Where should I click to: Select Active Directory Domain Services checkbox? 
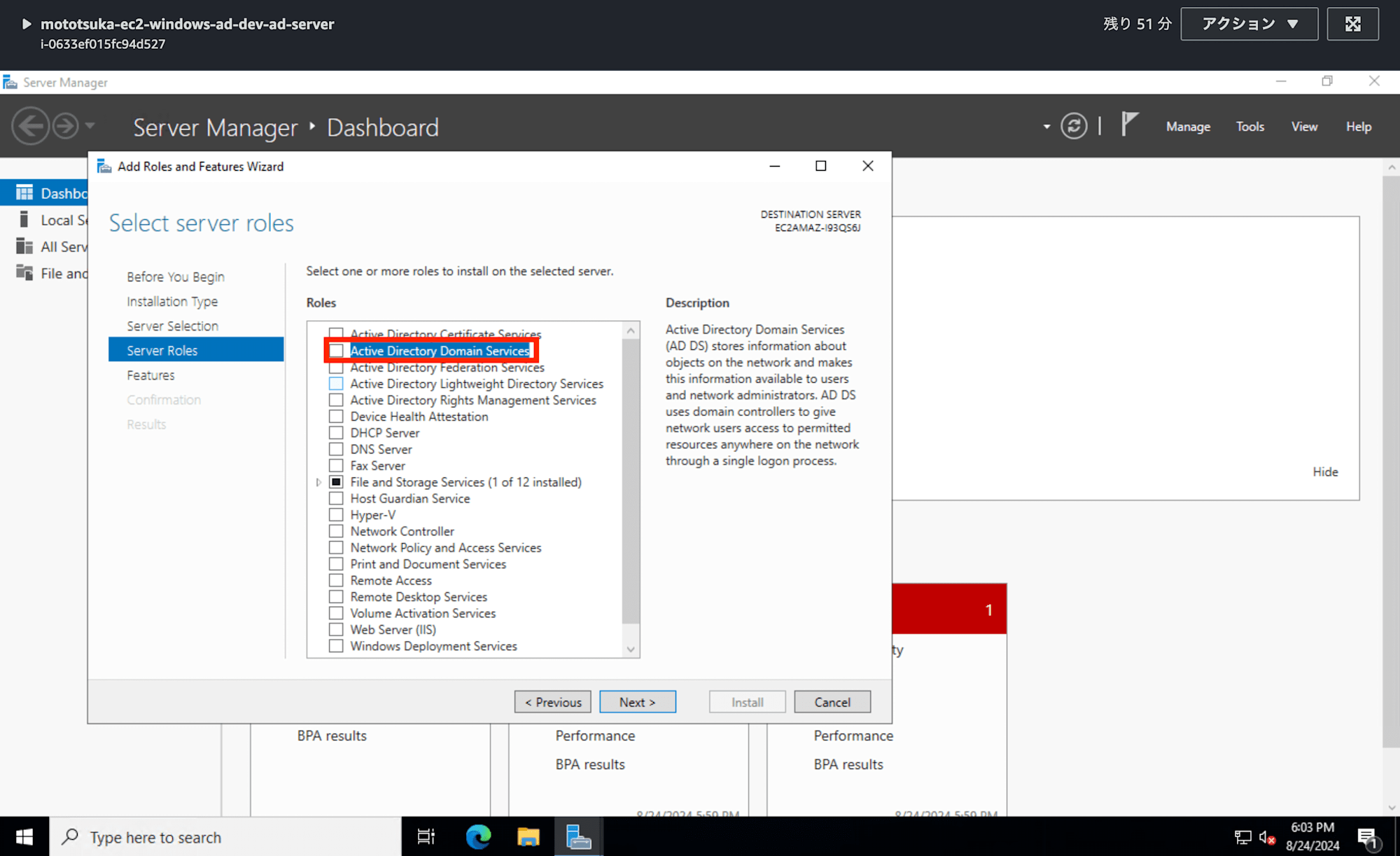click(x=336, y=351)
